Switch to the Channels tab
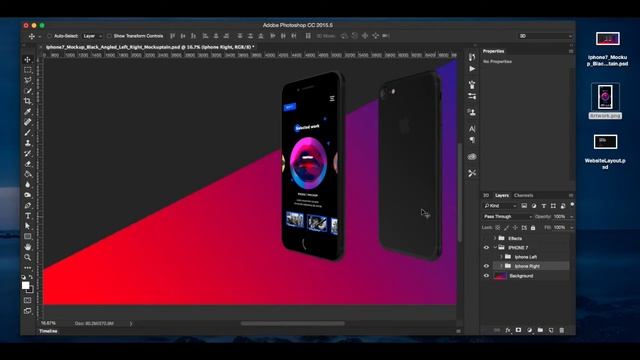This screenshot has width=640, height=360. (x=523, y=196)
